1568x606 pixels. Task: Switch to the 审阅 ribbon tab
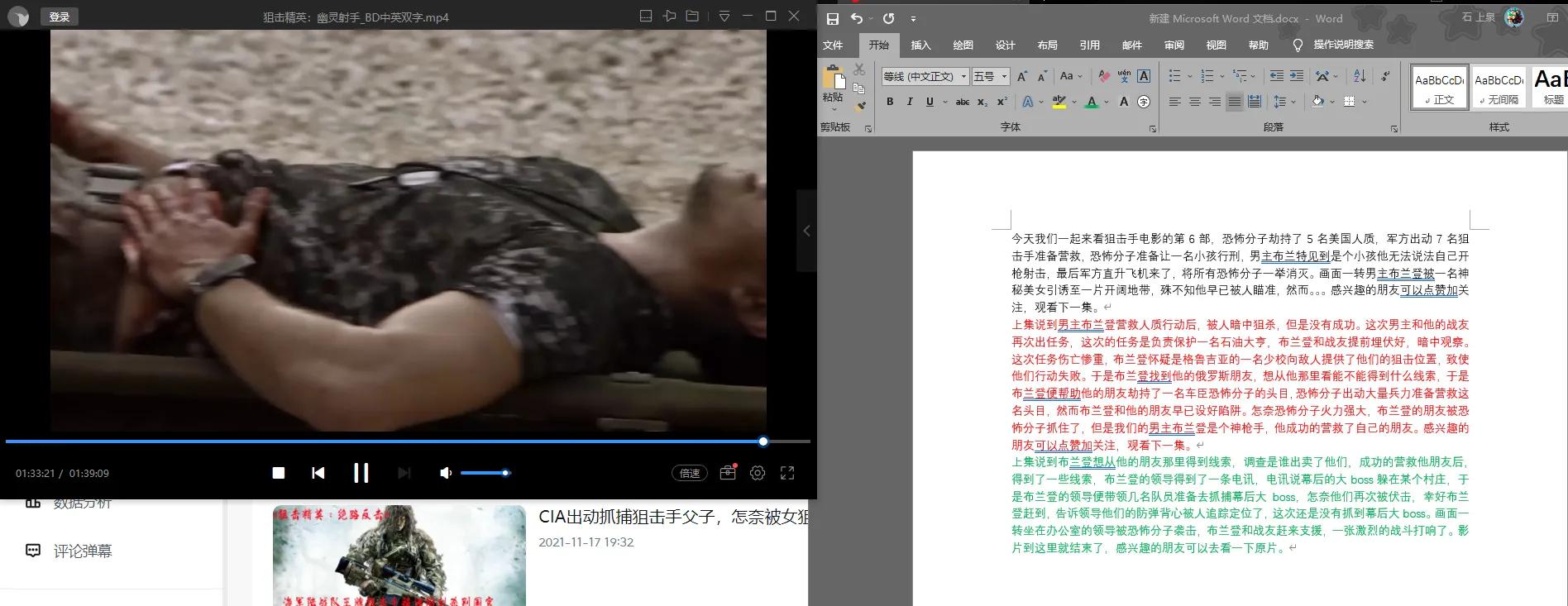[x=1174, y=45]
